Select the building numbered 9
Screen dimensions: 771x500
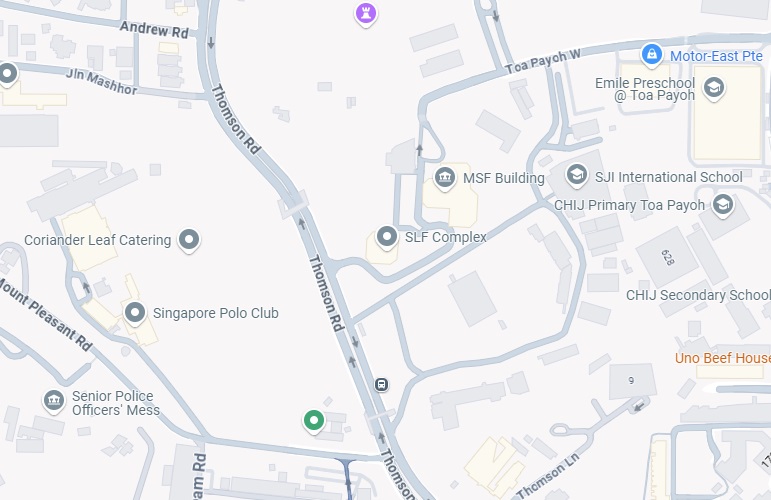coord(631,381)
